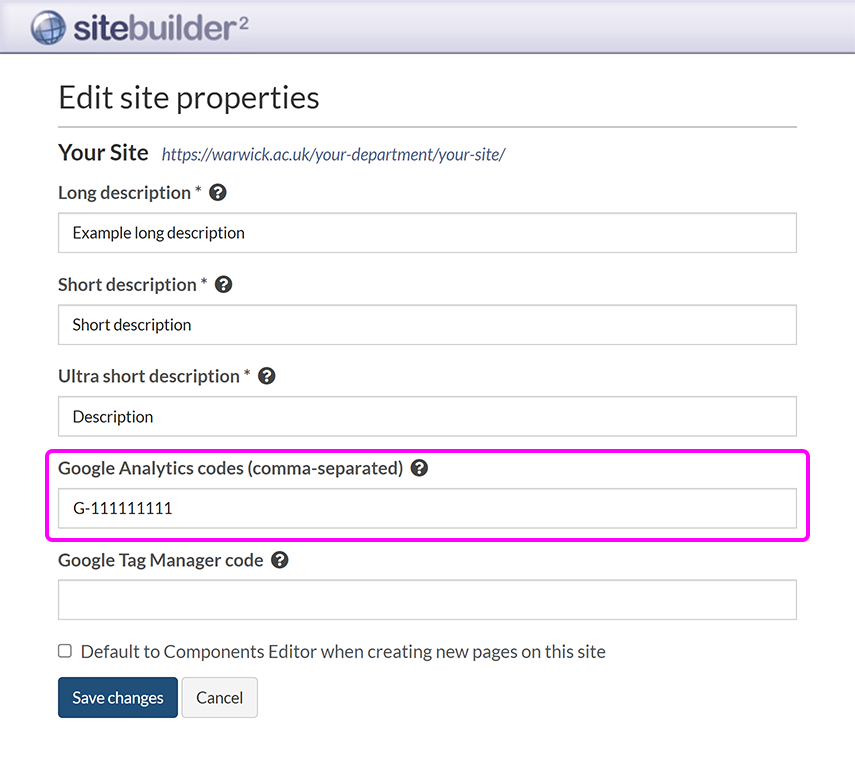Viewport: 855px width, 763px height.
Task: Click the Your Site section label
Action: [x=103, y=153]
